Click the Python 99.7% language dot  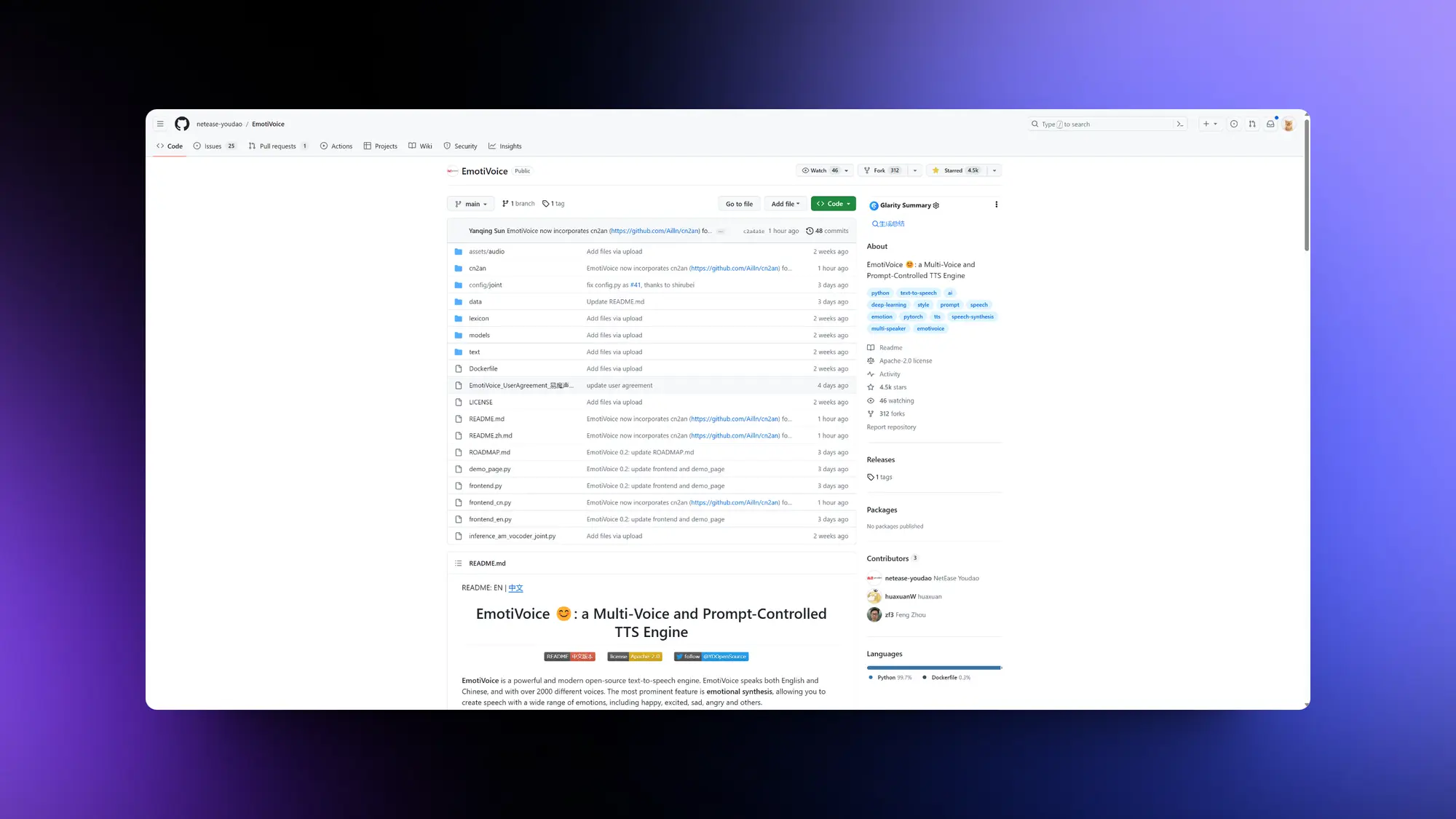pyautogui.click(x=871, y=678)
